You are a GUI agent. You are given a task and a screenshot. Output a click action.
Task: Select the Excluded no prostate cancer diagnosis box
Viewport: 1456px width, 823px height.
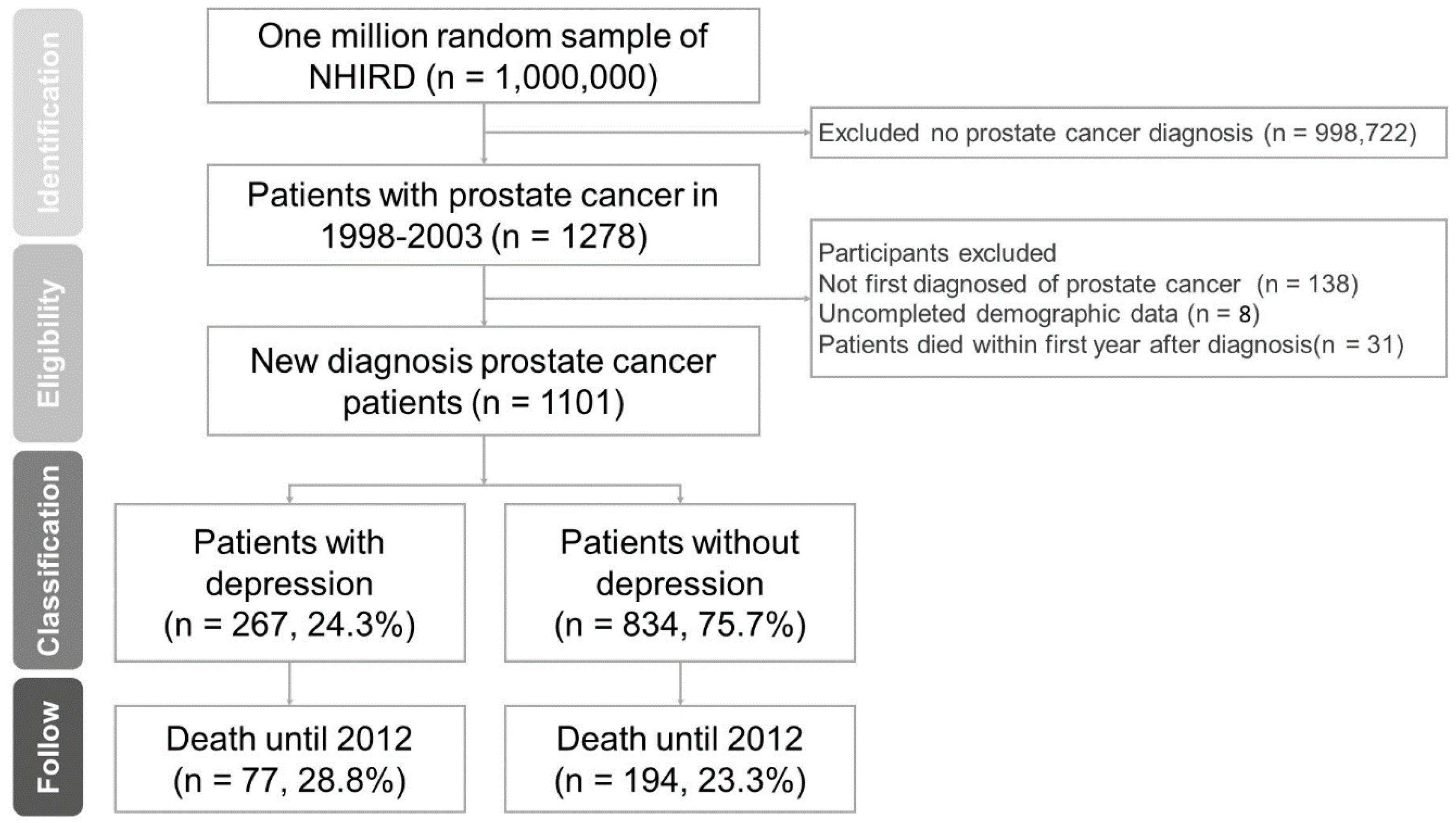click(x=1128, y=133)
